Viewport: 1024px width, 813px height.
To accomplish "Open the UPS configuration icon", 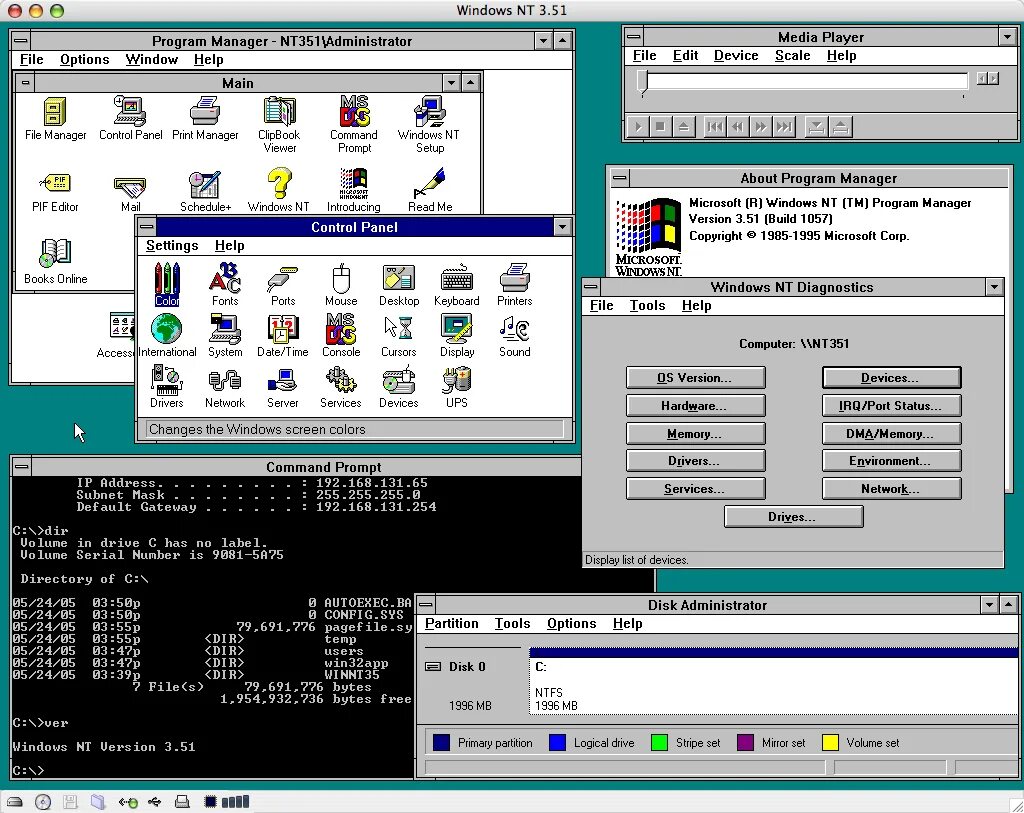I will tap(457, 383).
